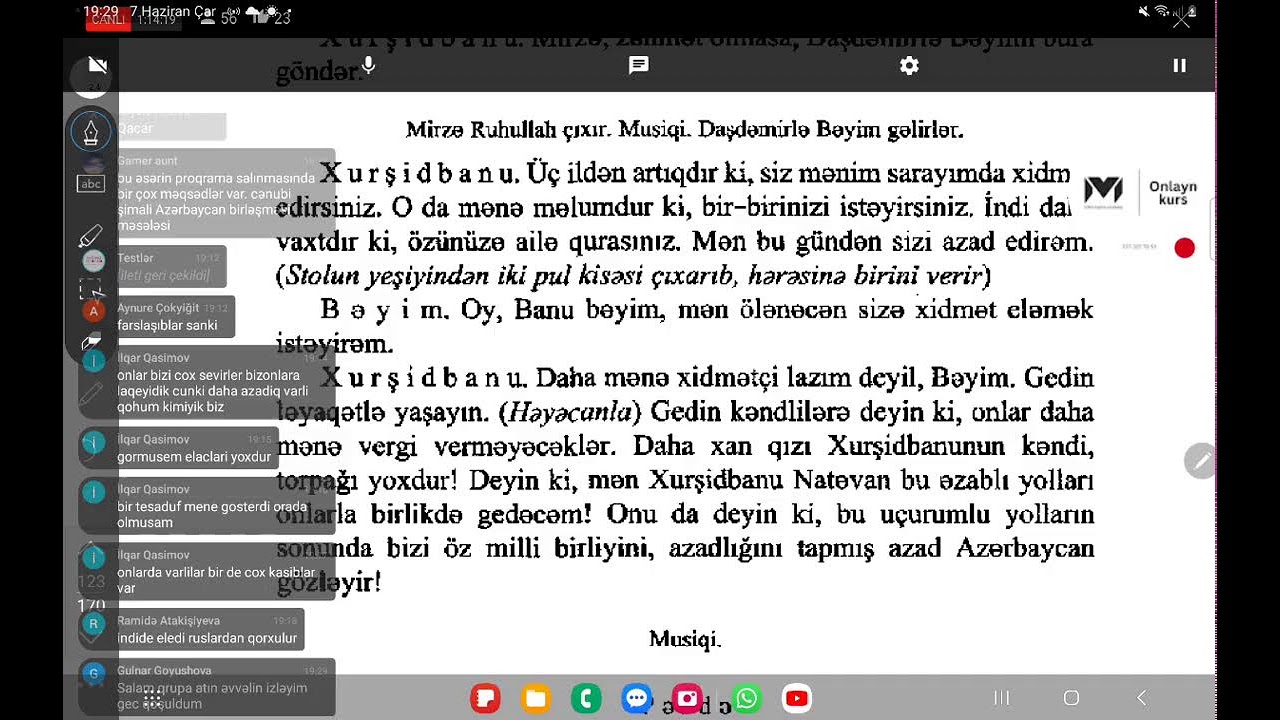This screenshot has height=720, width=1280.
Task: Toggle the microphone in top bar
Action: [x=369, y=65]
